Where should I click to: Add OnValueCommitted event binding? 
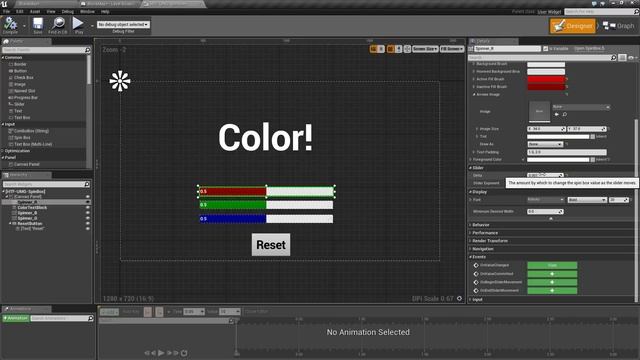[x=552, y=274]
